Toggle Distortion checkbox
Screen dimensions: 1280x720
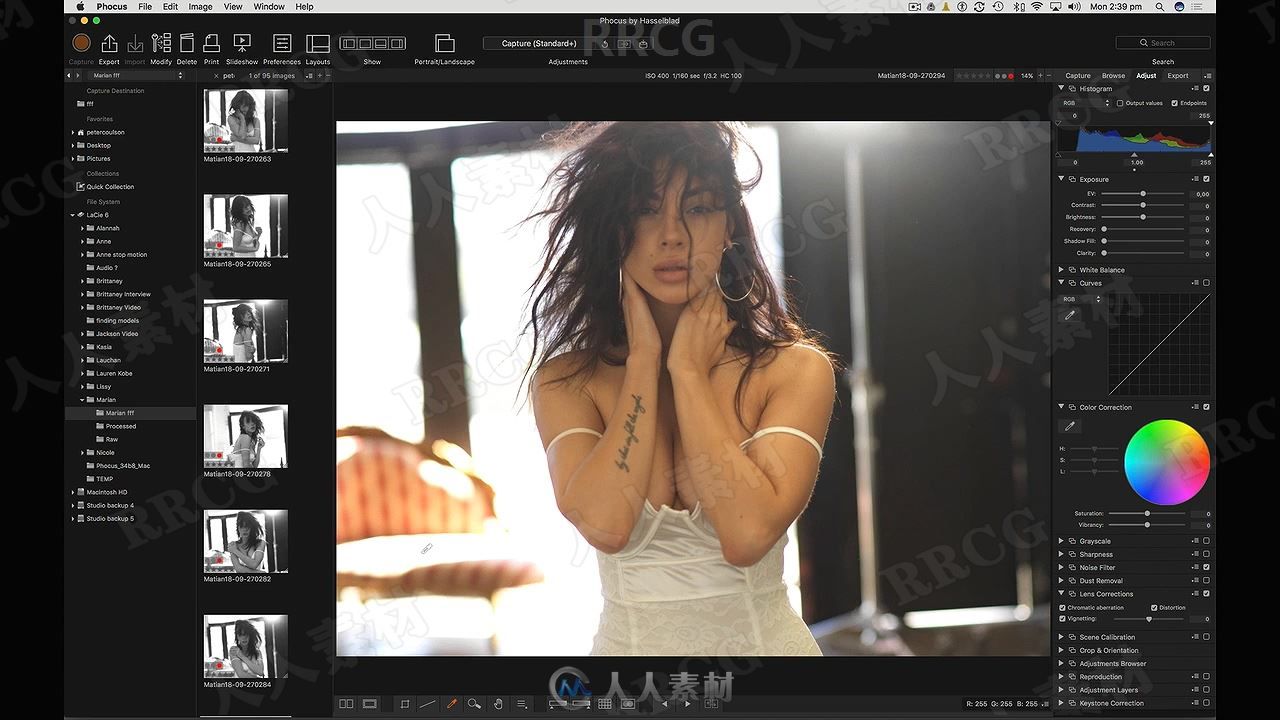pos(1154,607)
